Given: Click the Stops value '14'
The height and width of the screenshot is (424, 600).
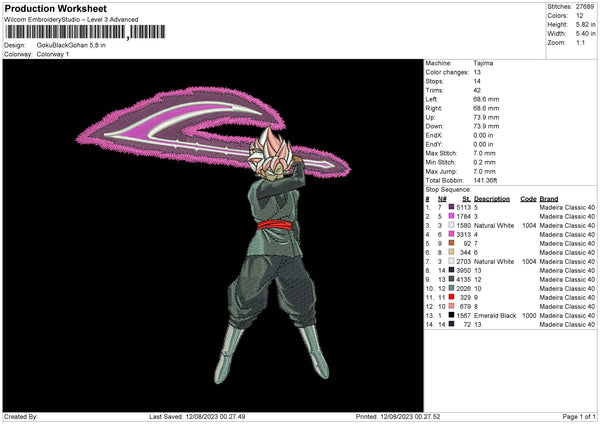Looking at the screenshot, I should pos(477,81).
